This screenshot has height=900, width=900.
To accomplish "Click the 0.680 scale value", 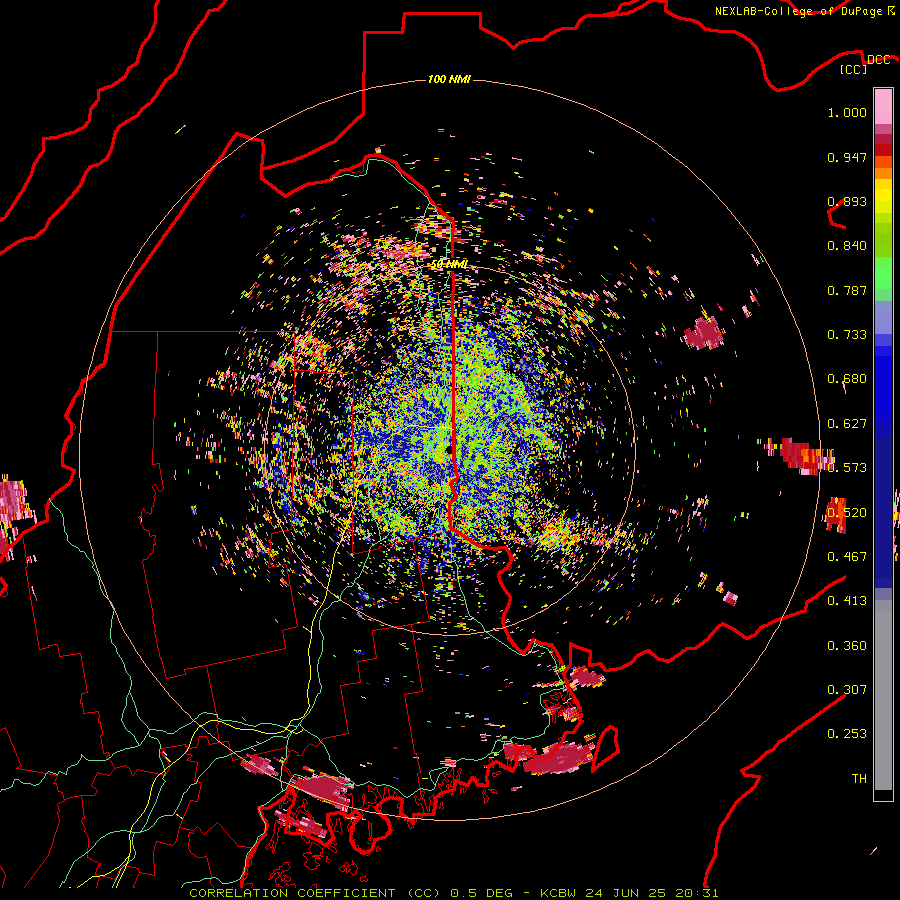I will (x=847, y=379).
